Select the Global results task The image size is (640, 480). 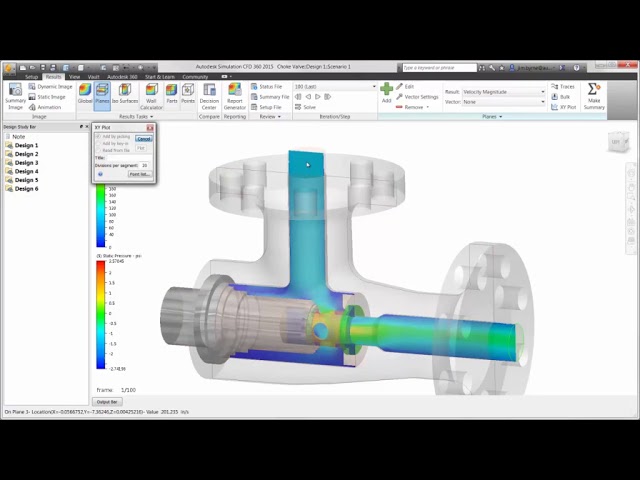[85, 93]
